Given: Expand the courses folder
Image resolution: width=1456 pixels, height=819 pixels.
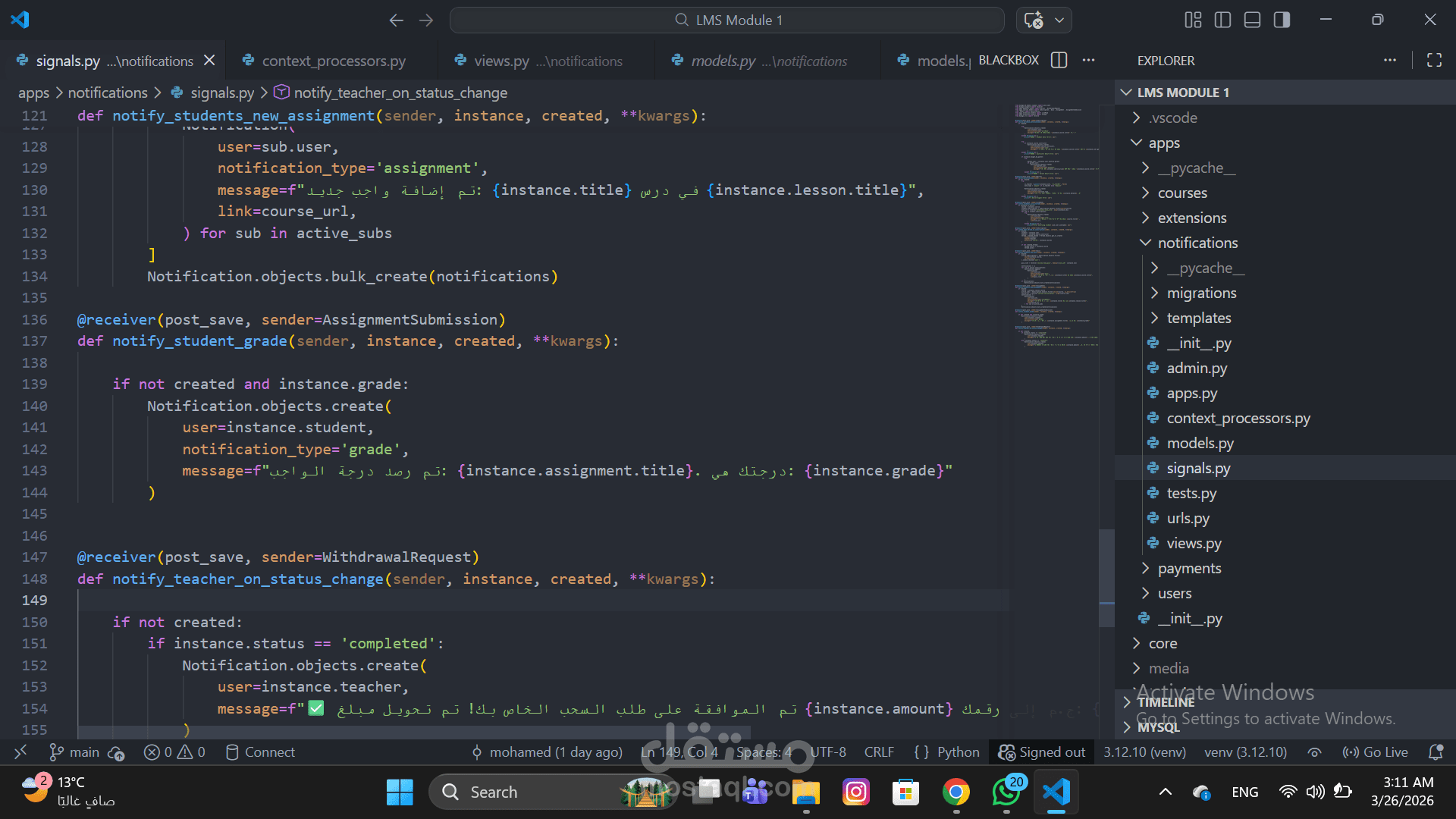Looking at the screenshot, I should pyautogui.click(x=1181, y=193).
